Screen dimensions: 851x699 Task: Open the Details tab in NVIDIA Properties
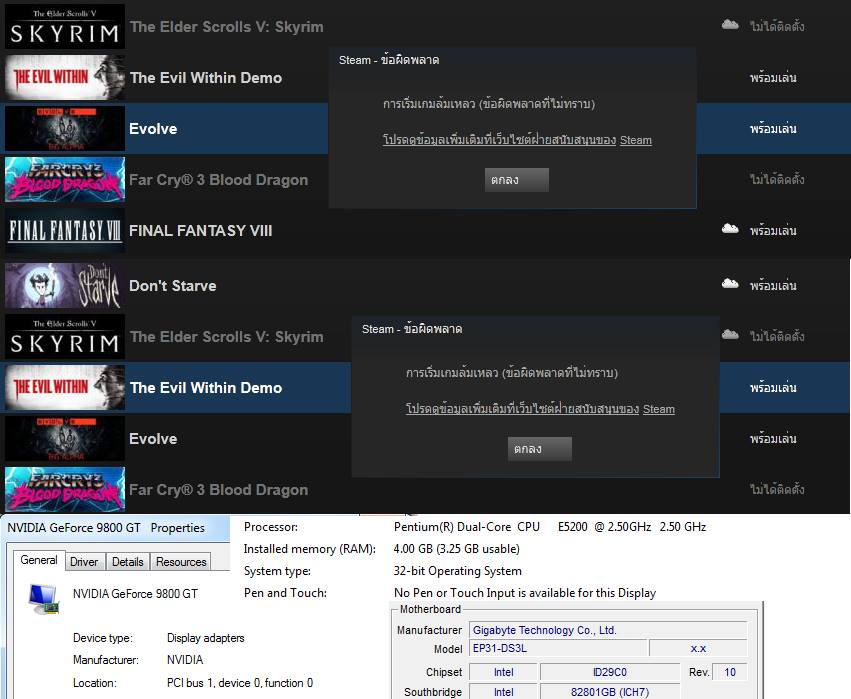coord(128,562)
